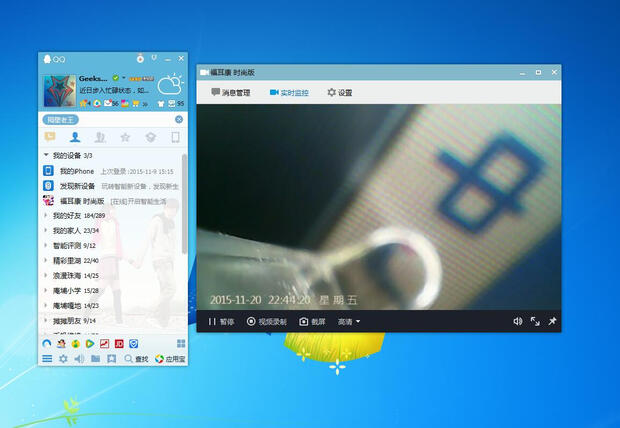Open the QQ Game icon
This screenshot has height=428, width=620.
click(x=61, y=344)
